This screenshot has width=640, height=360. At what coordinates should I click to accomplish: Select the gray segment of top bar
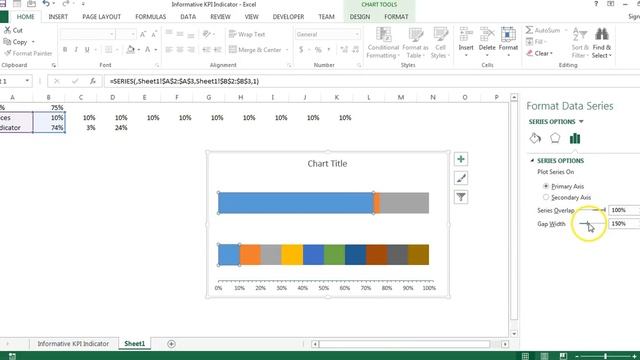point(404,203)
